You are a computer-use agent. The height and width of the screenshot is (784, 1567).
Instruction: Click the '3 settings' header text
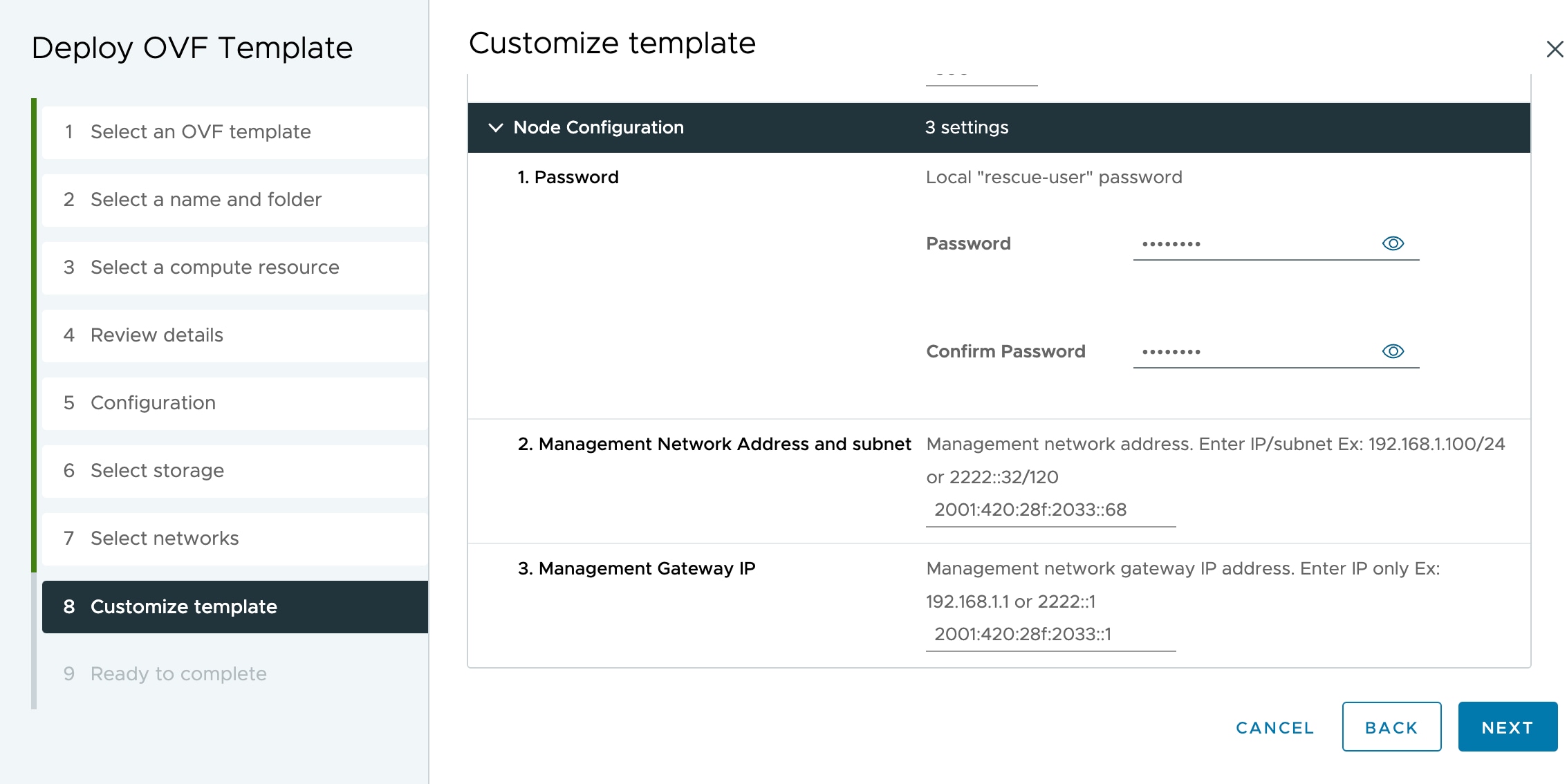pyautogui.click(x=967, y=127)
